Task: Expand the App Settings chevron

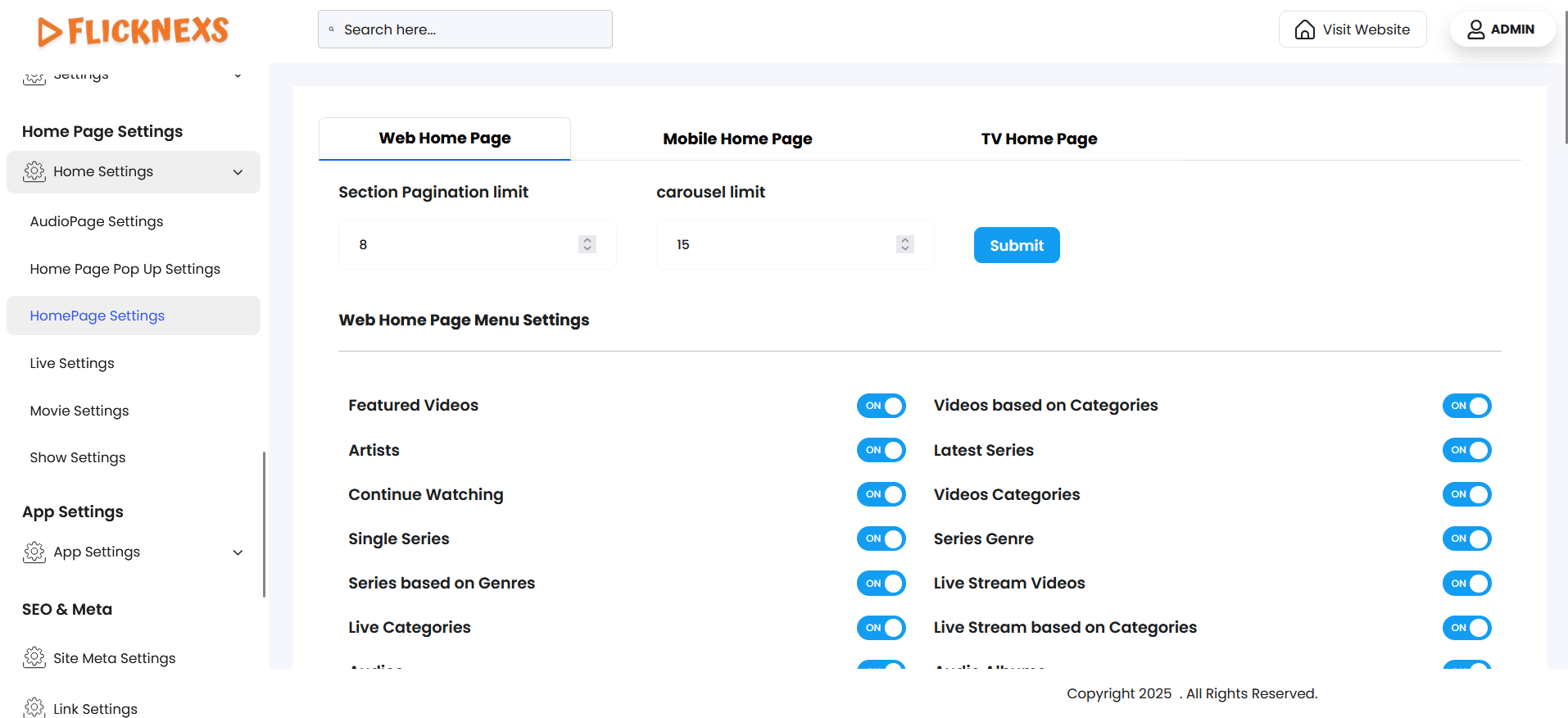Action: (238, 552)
